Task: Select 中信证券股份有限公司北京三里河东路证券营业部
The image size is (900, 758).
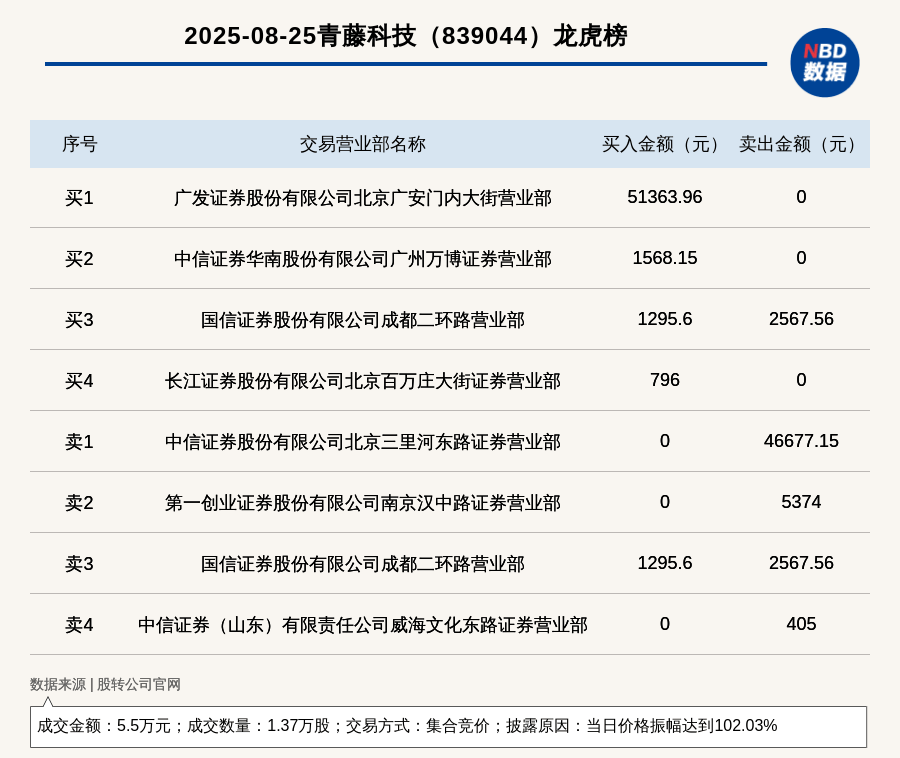Action: pos(363,442)
